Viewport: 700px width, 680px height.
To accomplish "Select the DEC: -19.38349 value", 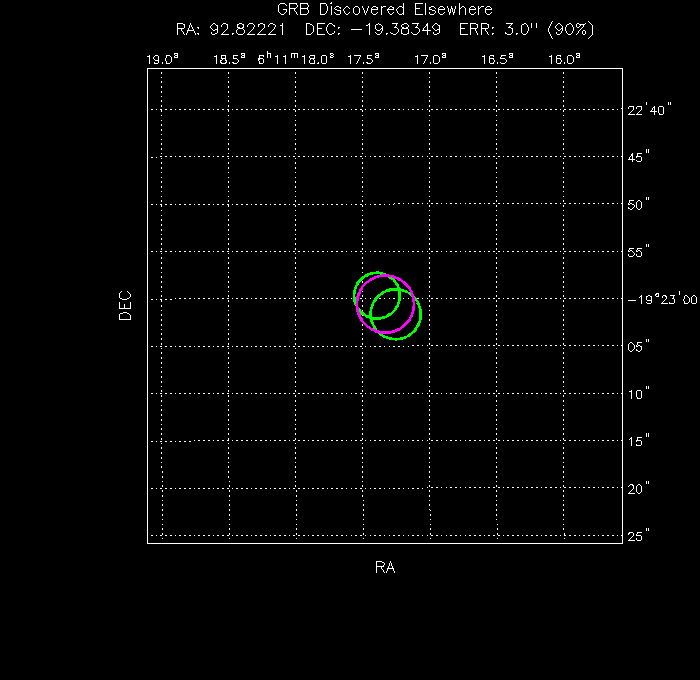I will point(373,29).
